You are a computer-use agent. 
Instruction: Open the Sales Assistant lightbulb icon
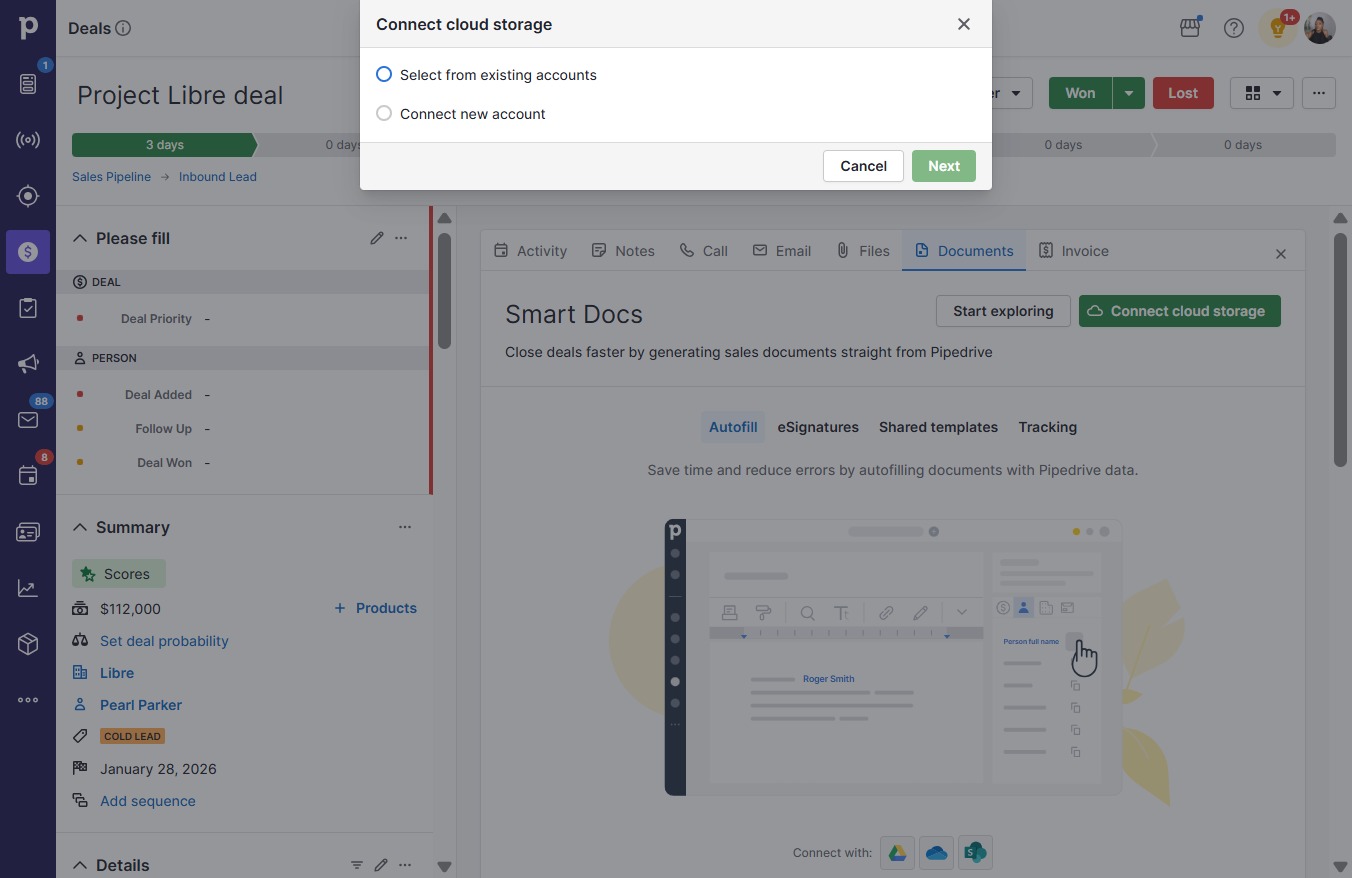(x=1278, y=28)
